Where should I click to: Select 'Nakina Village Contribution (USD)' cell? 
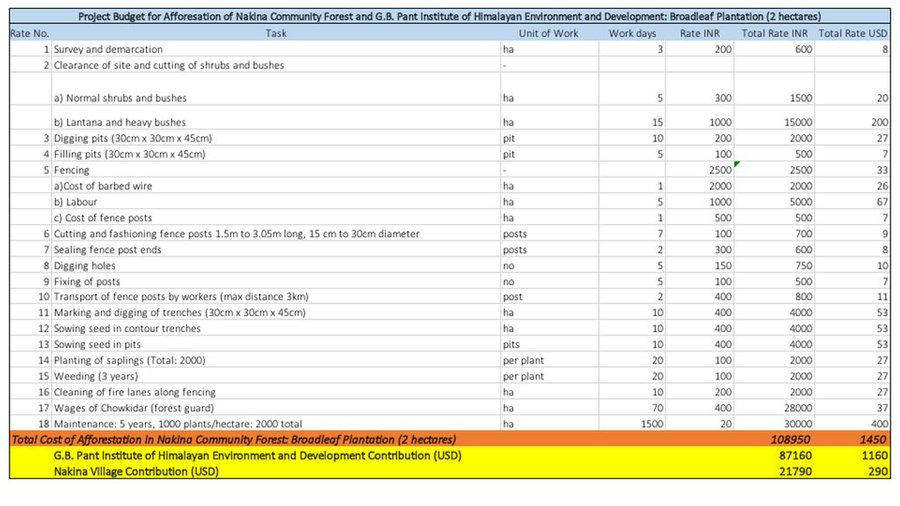coord(136,472)
